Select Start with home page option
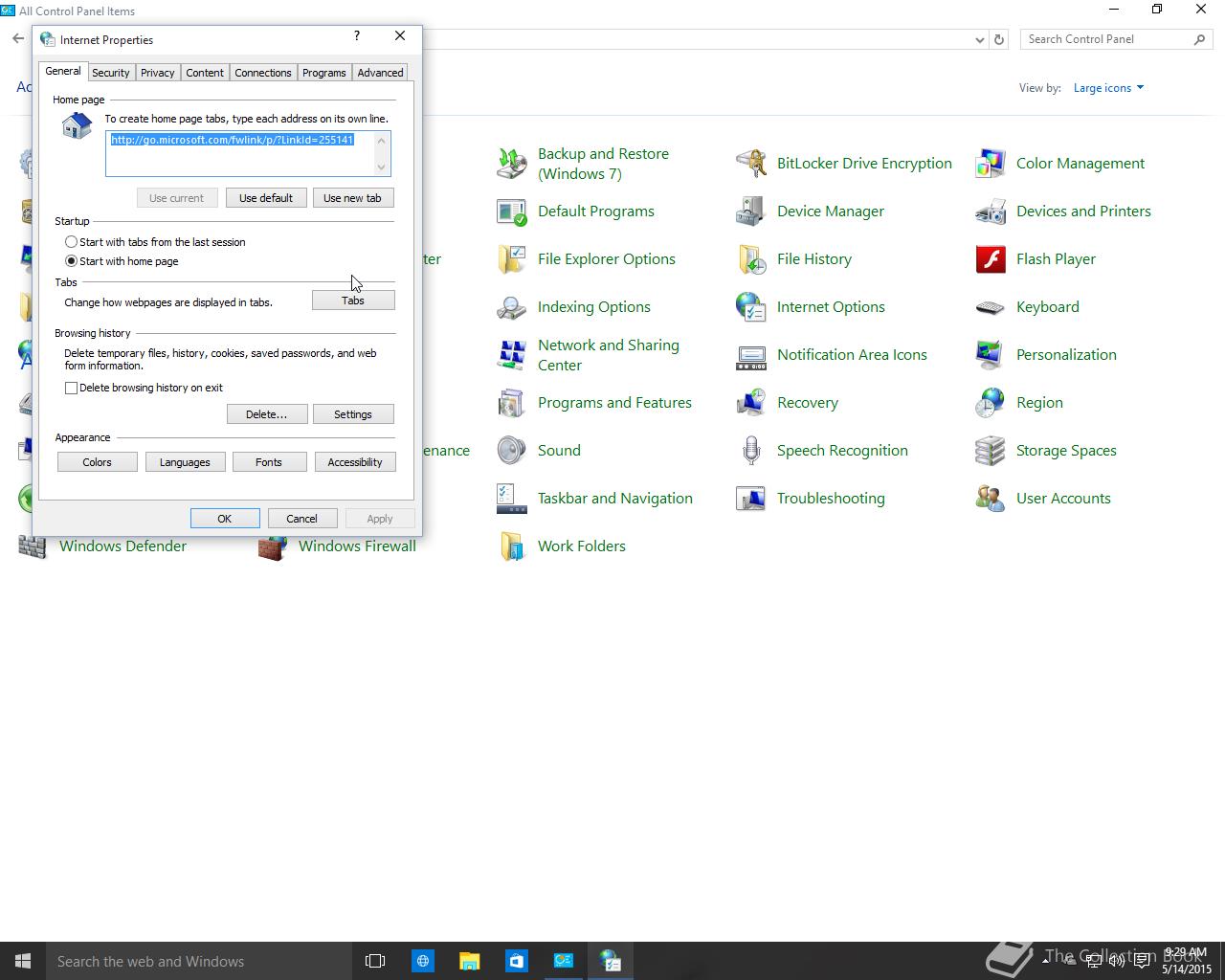 click(x=71, y=261)
